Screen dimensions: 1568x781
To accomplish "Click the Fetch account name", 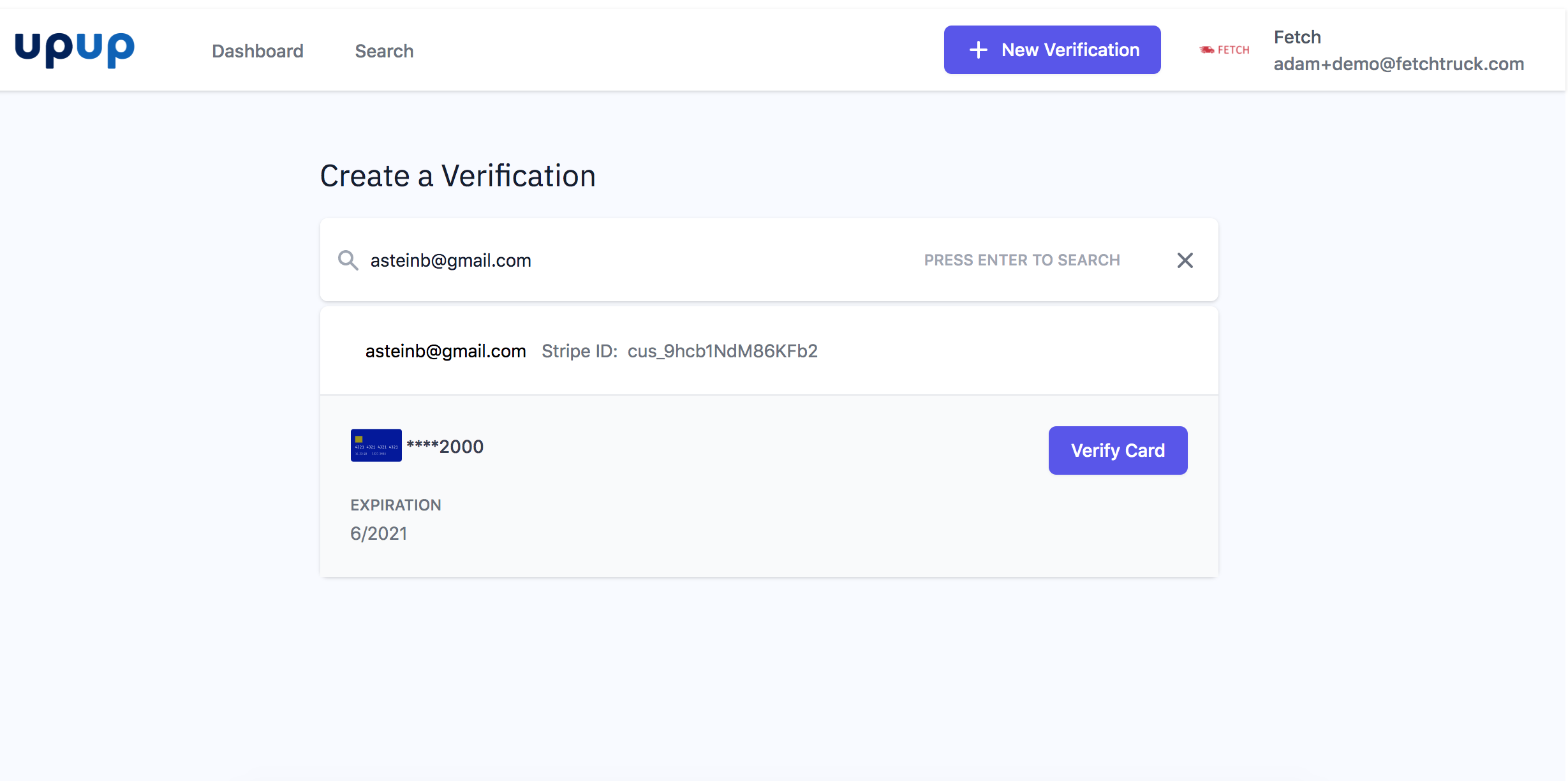I will (x=1297, y=37).
